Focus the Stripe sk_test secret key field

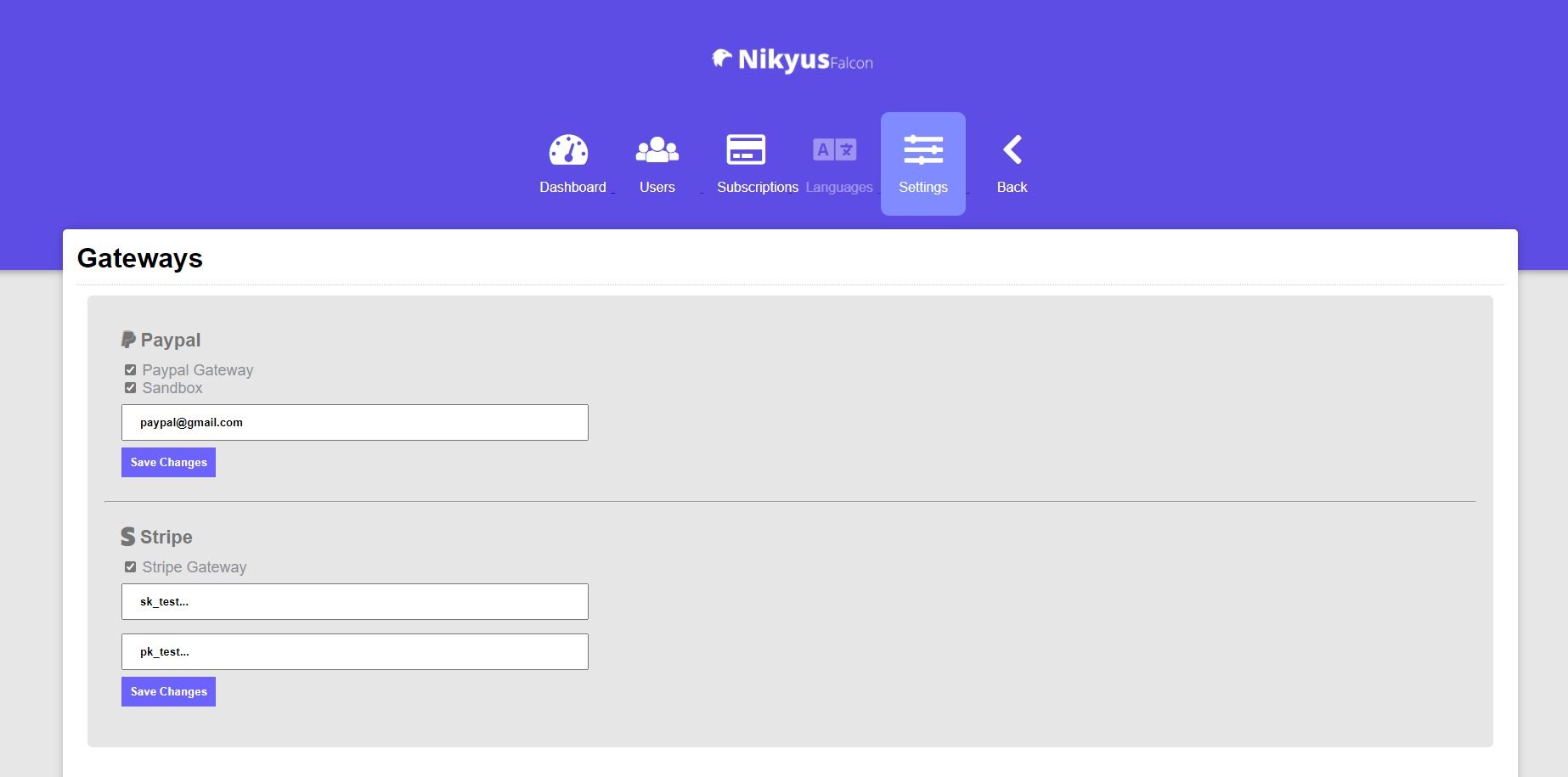pyautogui.click(x=354, y=602)
